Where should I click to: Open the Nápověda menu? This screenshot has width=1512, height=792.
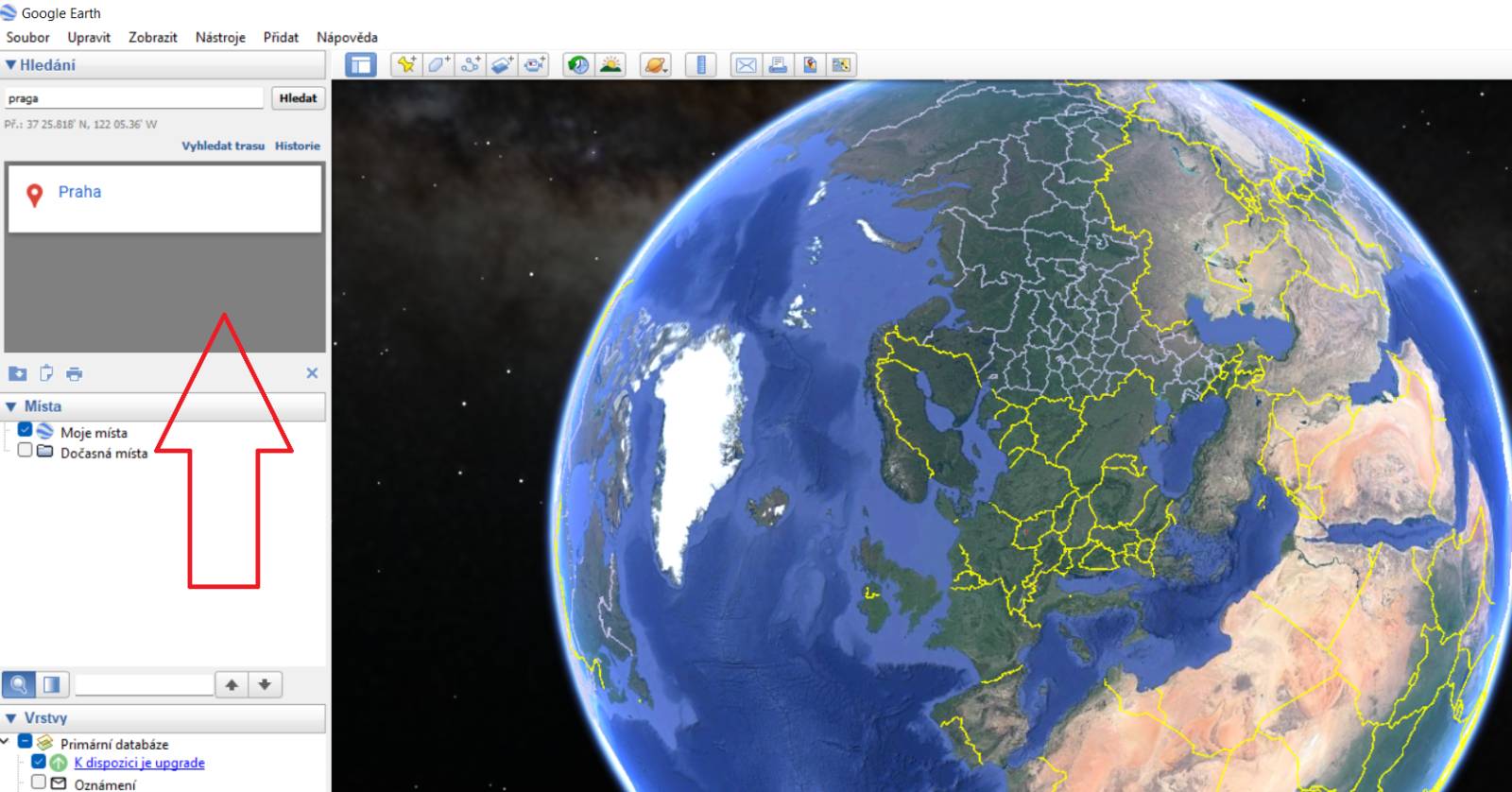click(347, 38)
